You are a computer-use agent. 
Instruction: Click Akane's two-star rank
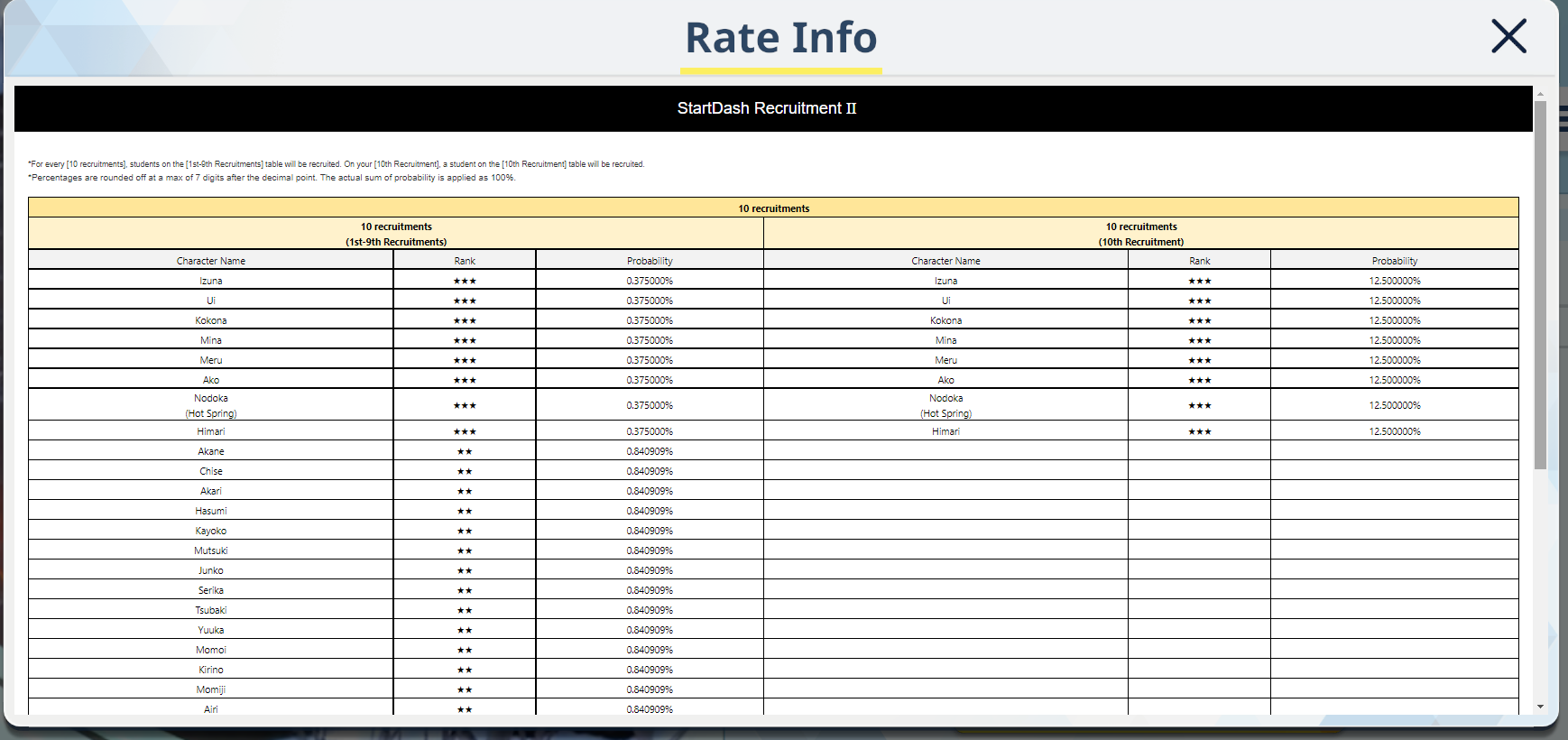(x=465, y=451)
